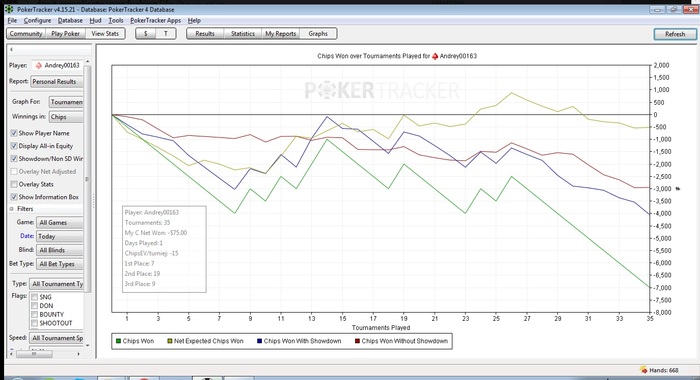Enable Overlay Stats checkbox

(x=14, y=184)
